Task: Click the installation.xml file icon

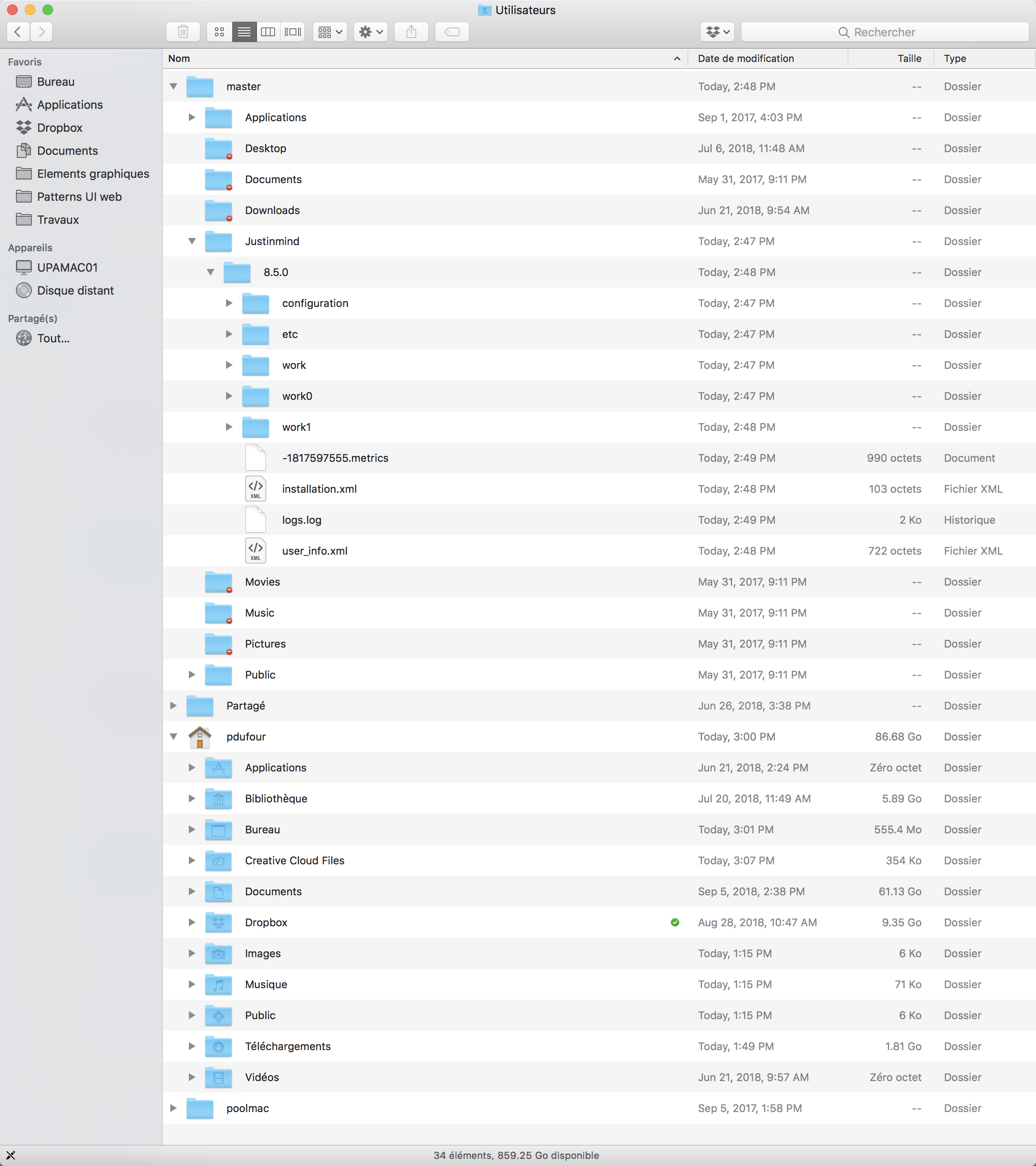Action: point(256,489)
